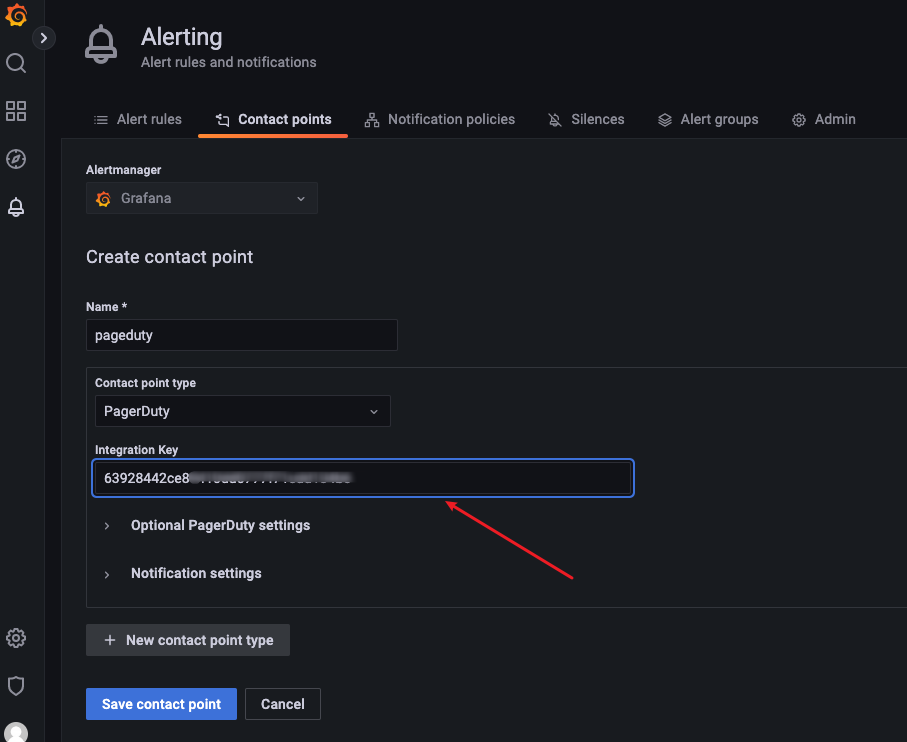Click the Grafana logo home icon
Viewport: 907px width, 742px height.
16,14
